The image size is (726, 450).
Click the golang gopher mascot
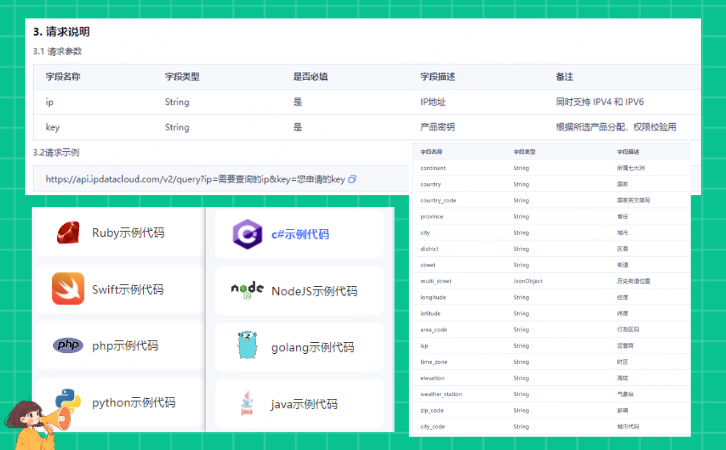coord(247,345)
